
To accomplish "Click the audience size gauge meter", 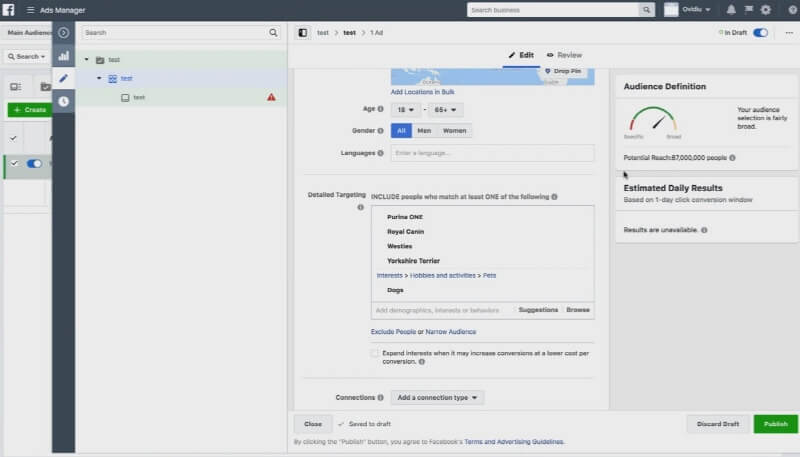I will pyautogui.click(x=653, y=120).
